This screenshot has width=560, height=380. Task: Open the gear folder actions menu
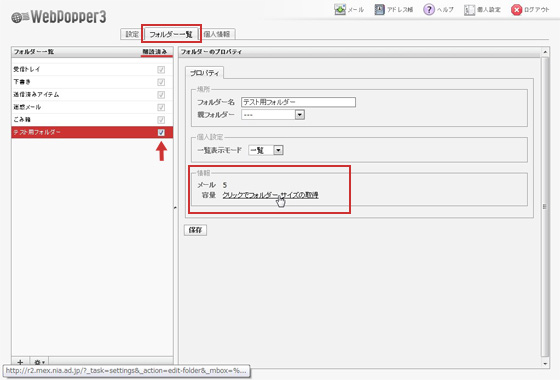point(39,362)
